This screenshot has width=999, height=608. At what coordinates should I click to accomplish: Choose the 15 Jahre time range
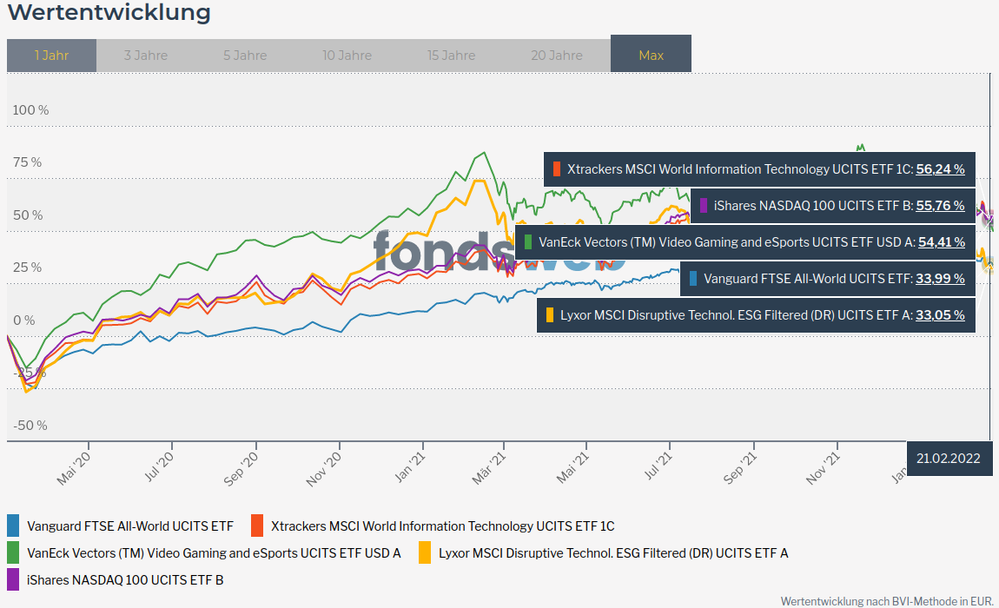[x=451, y=55]
